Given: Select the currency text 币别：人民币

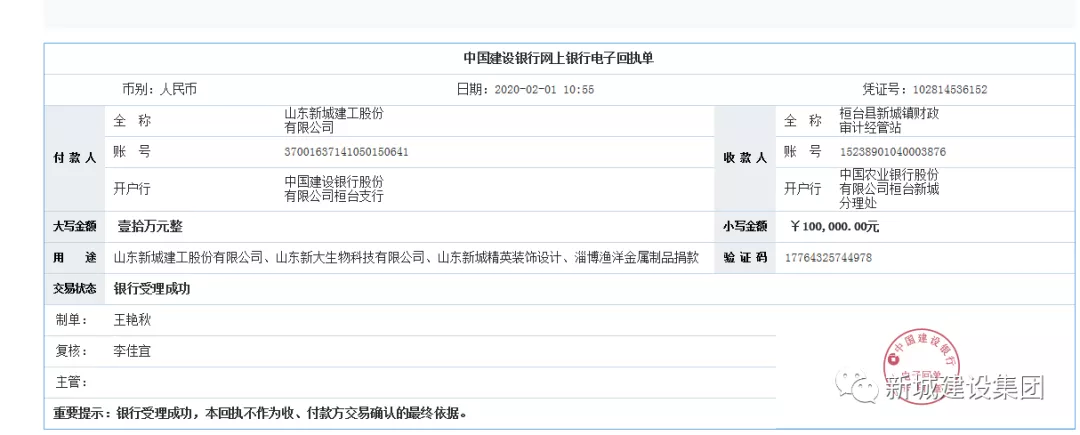Looking at the screenshot, I should [159, 89].
